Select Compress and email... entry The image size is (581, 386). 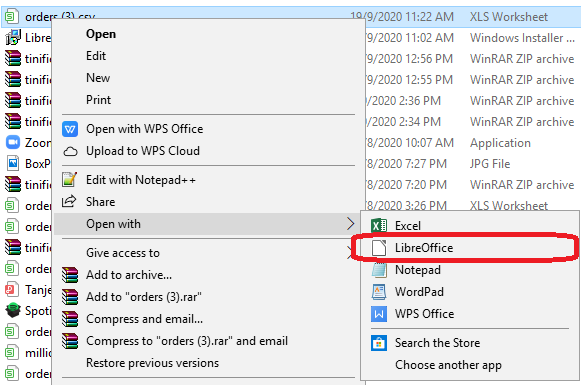(145, 319)
